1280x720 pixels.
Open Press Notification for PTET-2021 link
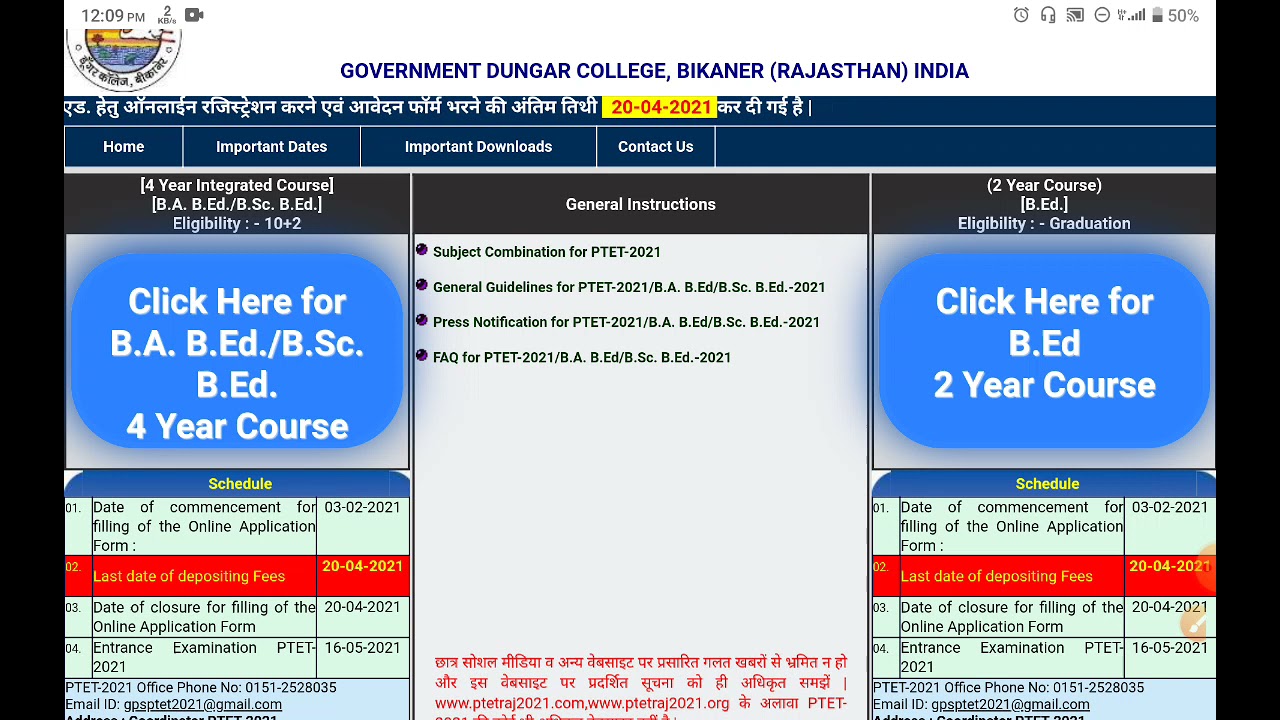[626, 322]
